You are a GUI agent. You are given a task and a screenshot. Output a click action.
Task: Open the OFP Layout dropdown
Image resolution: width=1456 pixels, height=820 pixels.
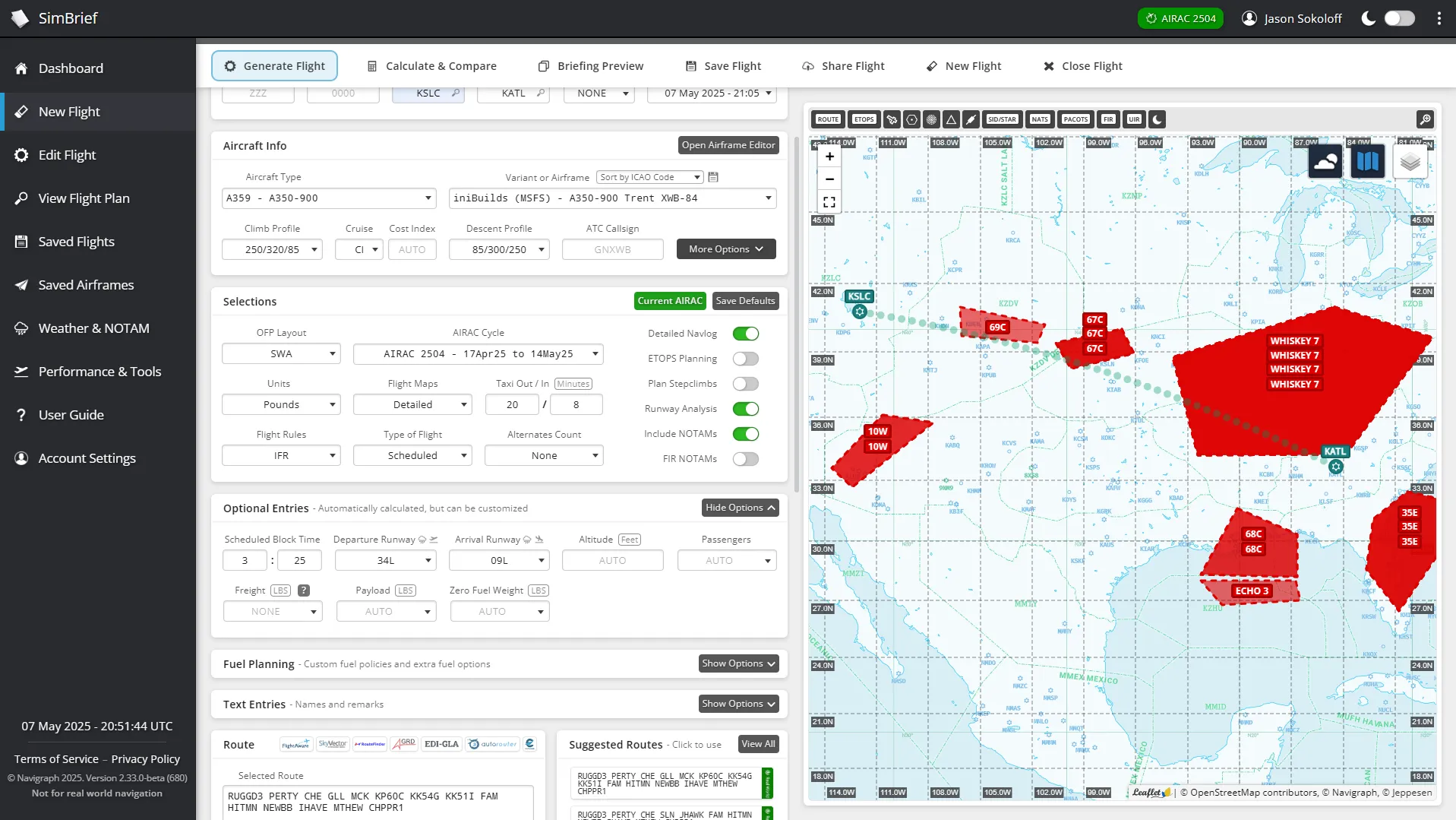pos(281,354)
